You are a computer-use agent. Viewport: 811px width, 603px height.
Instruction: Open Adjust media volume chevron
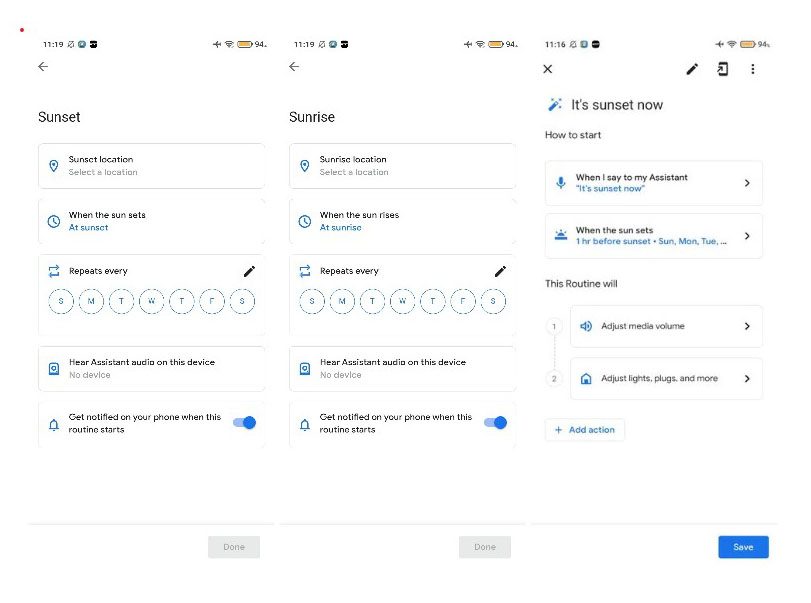point(747,326)
